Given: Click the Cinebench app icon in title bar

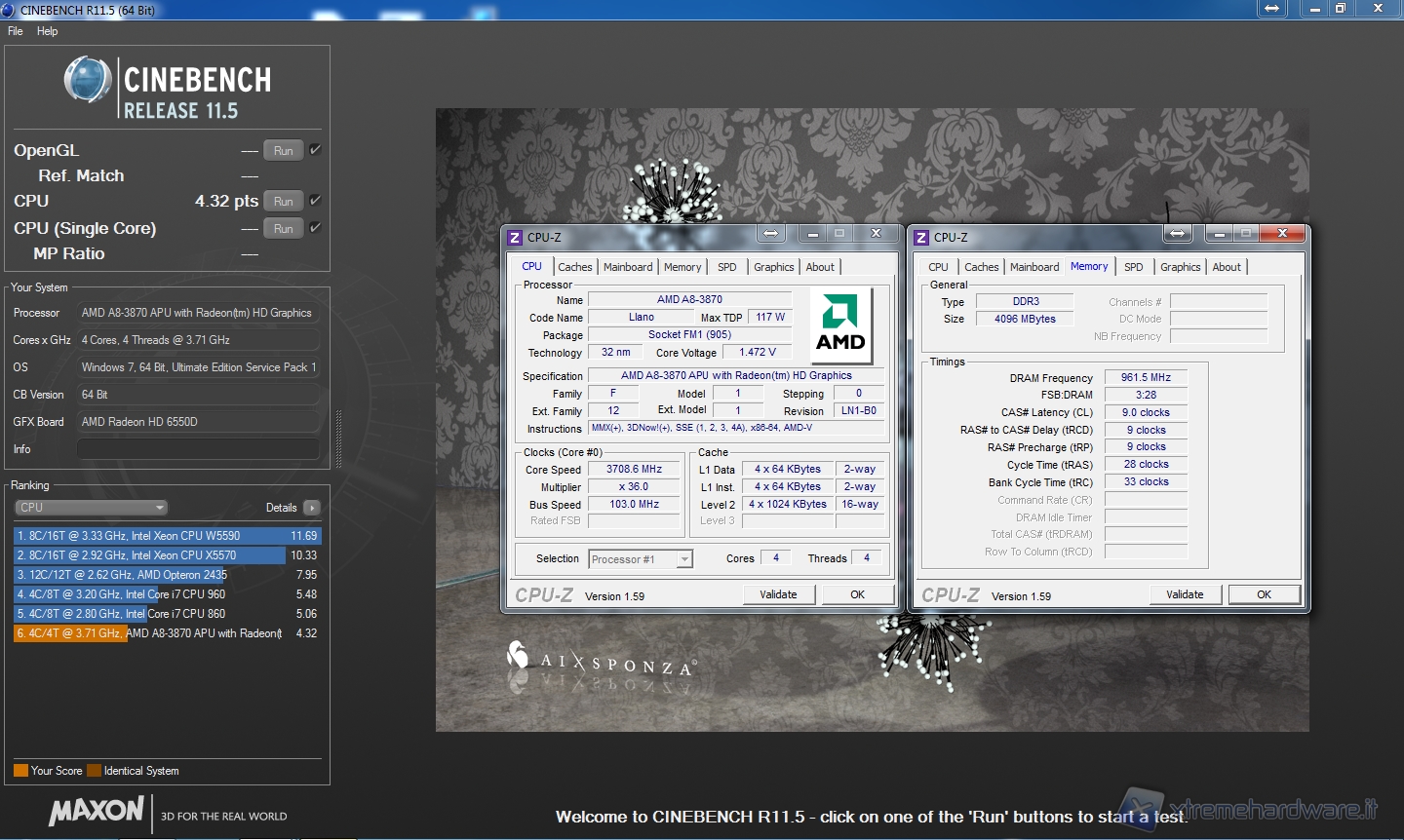Looking at the screenshot, I should [x=9, y=10].
